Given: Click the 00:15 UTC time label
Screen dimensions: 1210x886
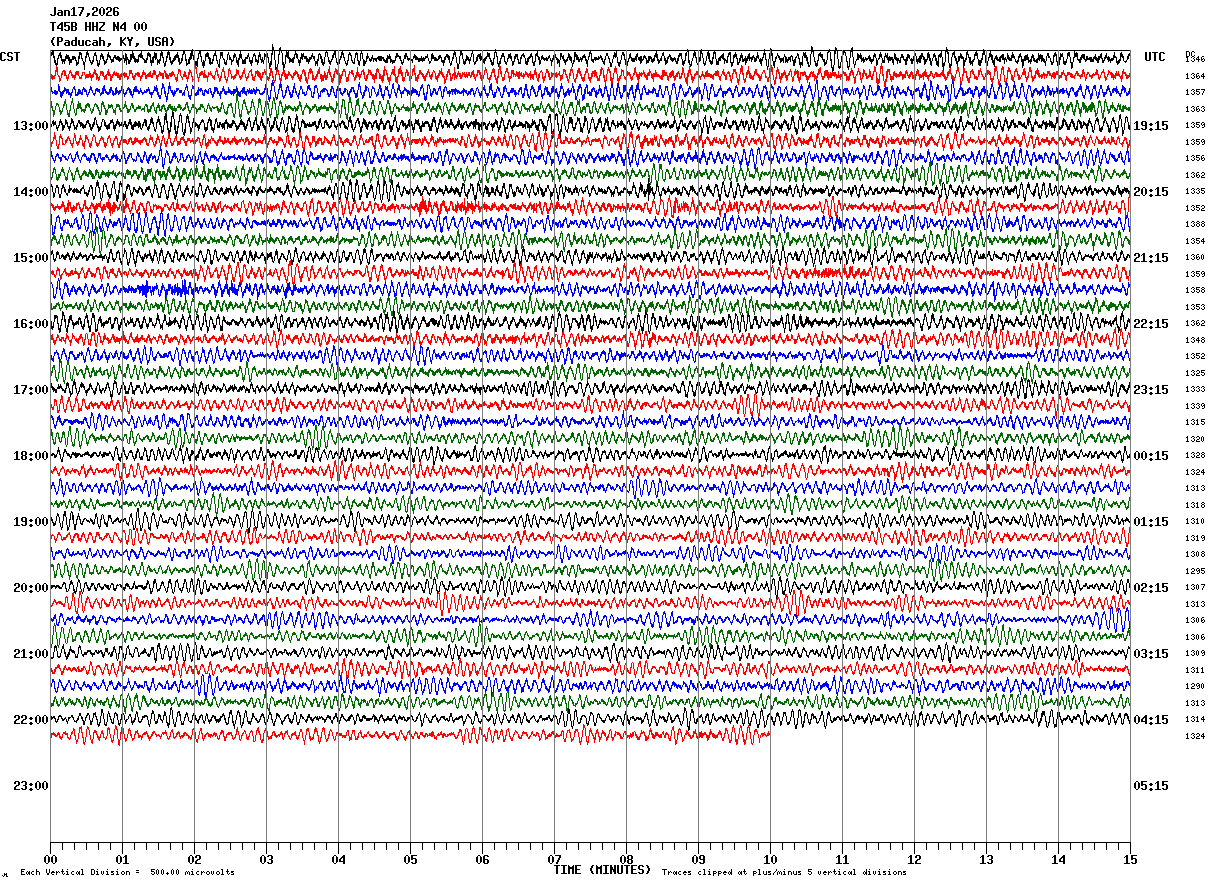Looking at the screenshot, I should click(1151, 456).
